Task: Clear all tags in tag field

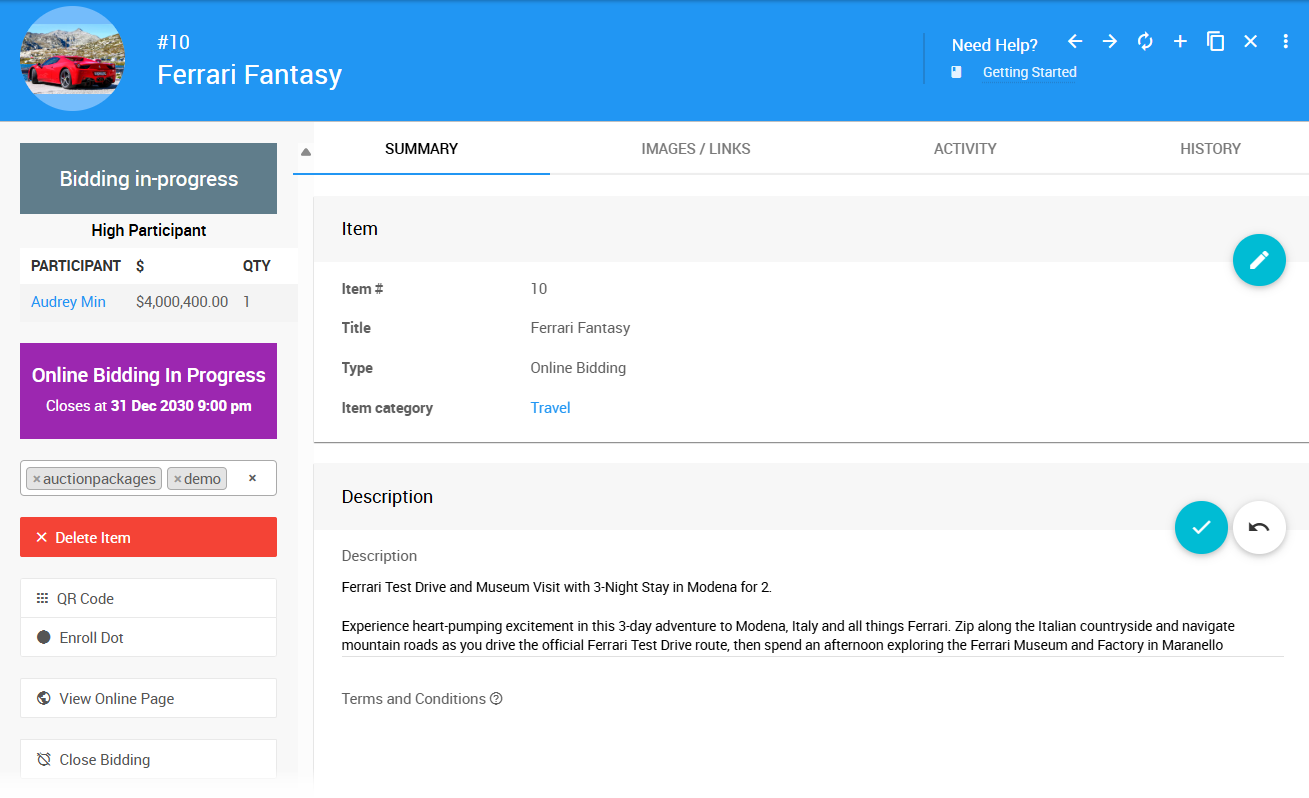Action: pos(252,478)
